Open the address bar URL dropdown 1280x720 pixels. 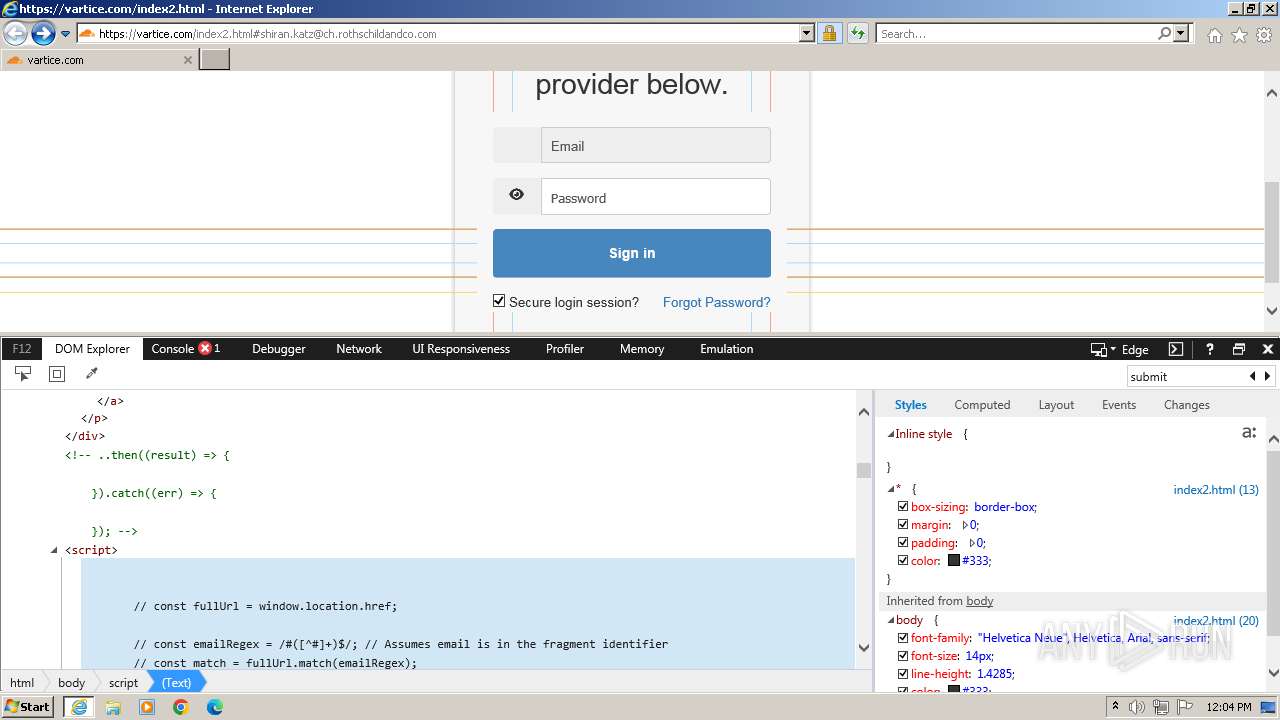807,33
